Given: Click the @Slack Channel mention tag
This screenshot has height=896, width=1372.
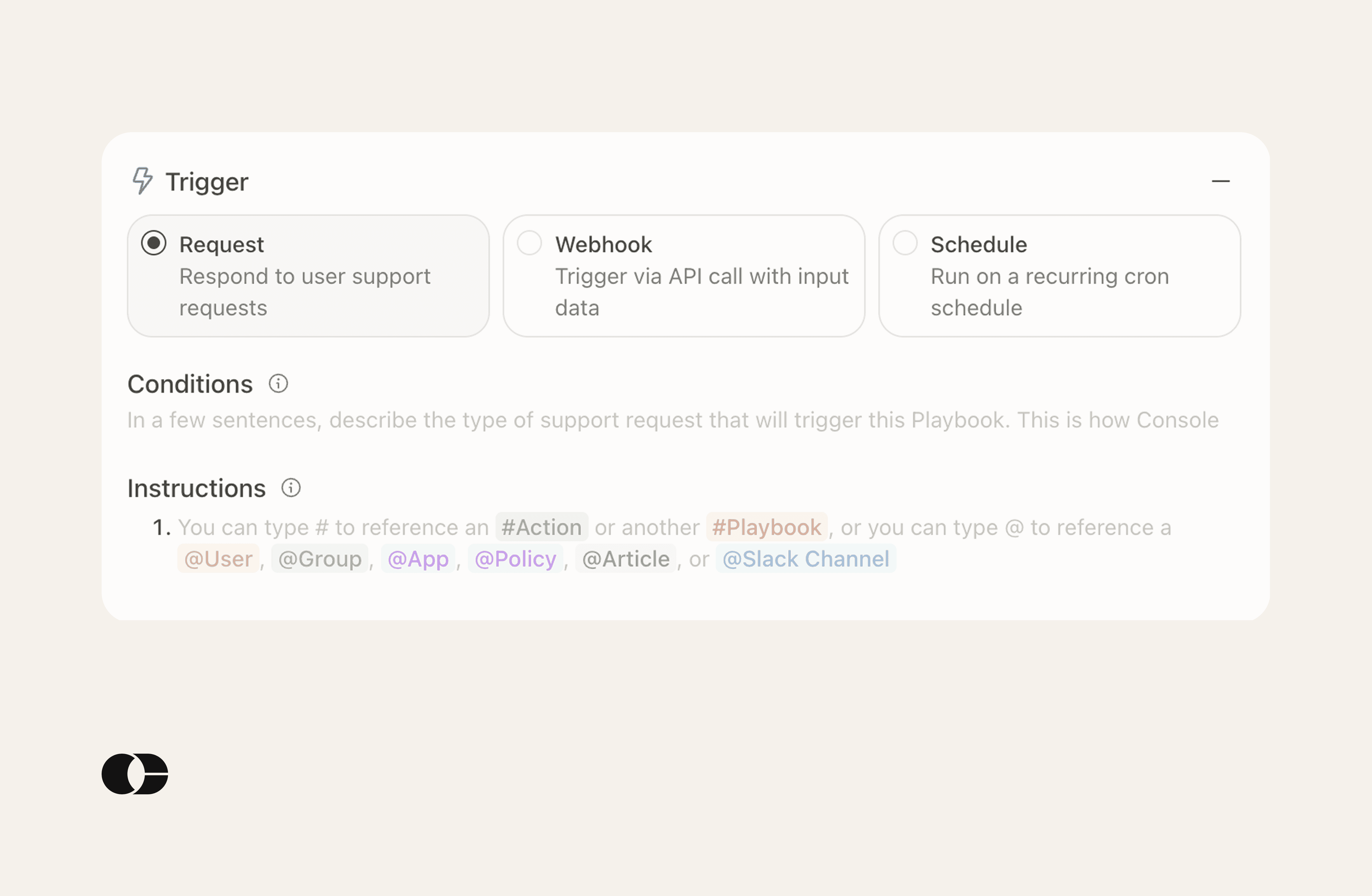Looking at the screenshot, I should 805,559.
